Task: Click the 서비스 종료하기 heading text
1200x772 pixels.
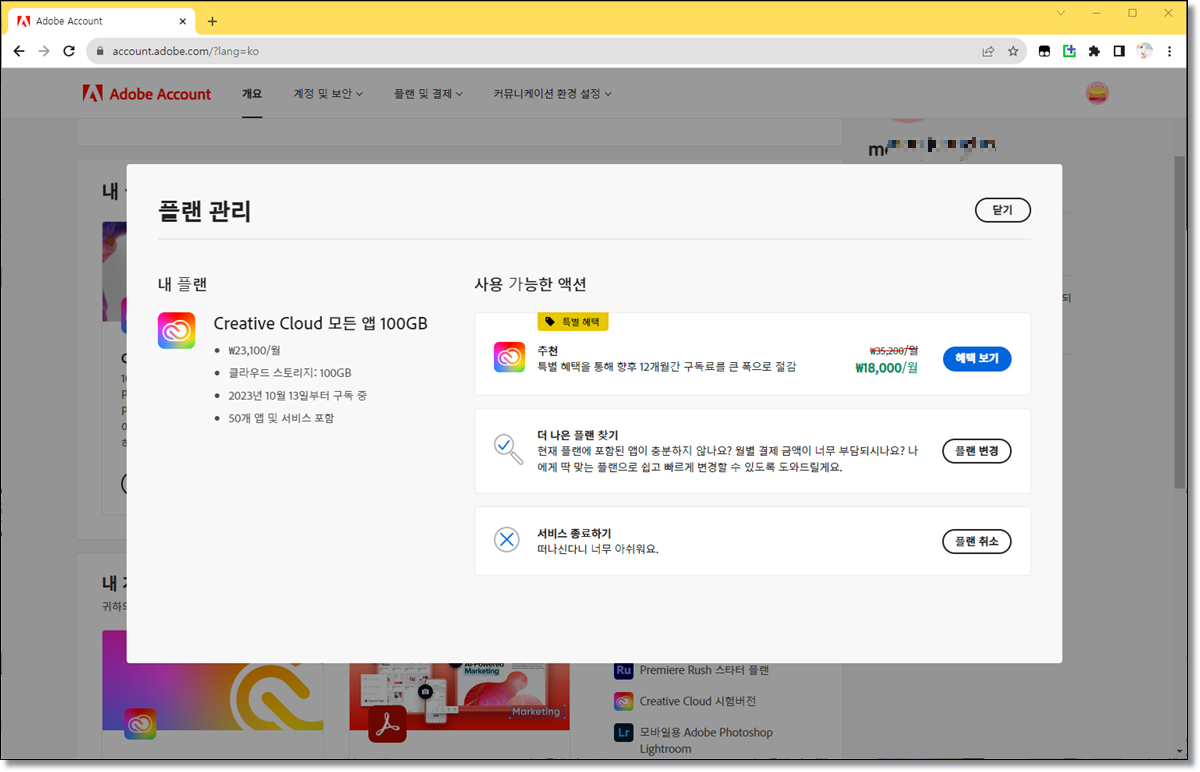Action: tap(574, 533)
